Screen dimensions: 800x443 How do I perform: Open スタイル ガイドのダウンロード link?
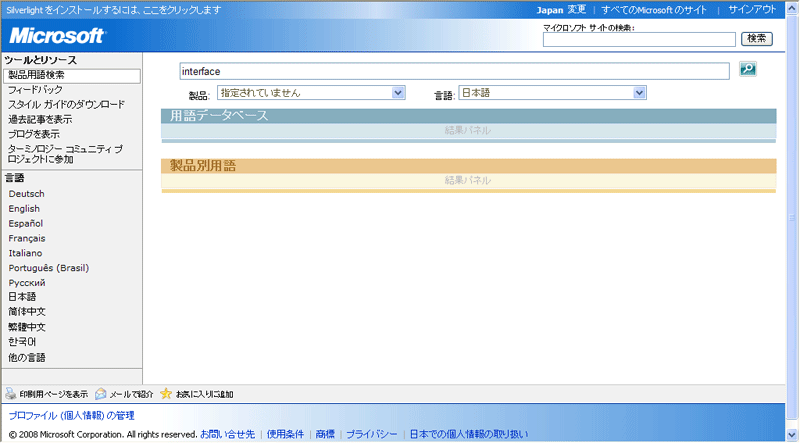tap(66, 105)
